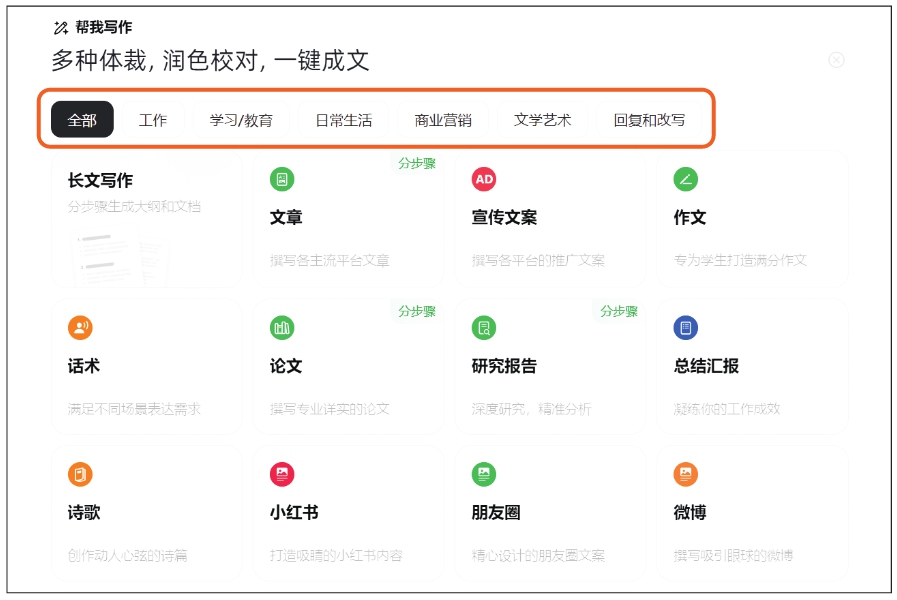
Task: Select the 全部 tab
Action: click(82, 120)
